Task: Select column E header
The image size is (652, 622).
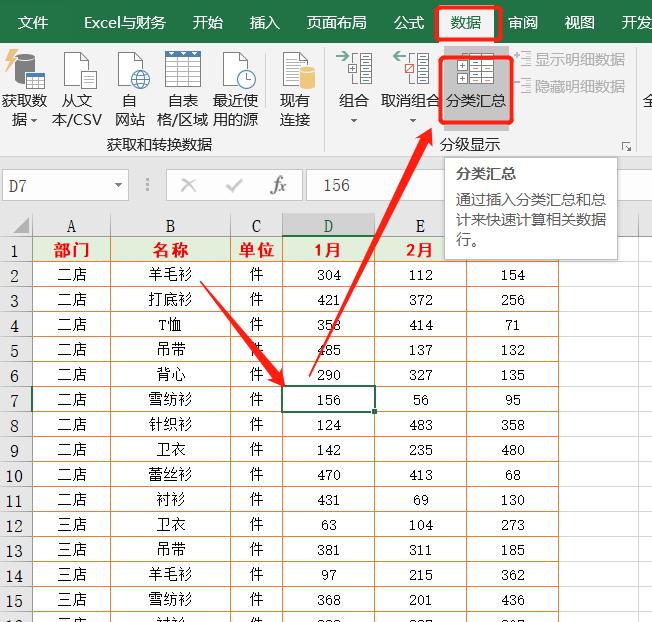Action: click(420, 226)
